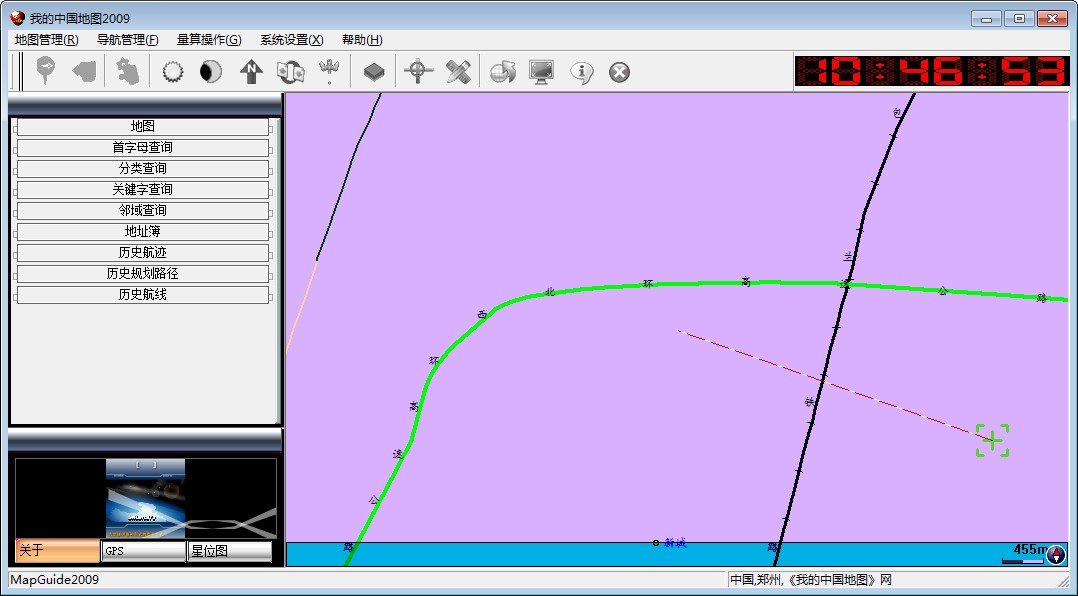The image size is (1078, 596).
Task: Open the 量算操作 menu
Action: (208, 40)
